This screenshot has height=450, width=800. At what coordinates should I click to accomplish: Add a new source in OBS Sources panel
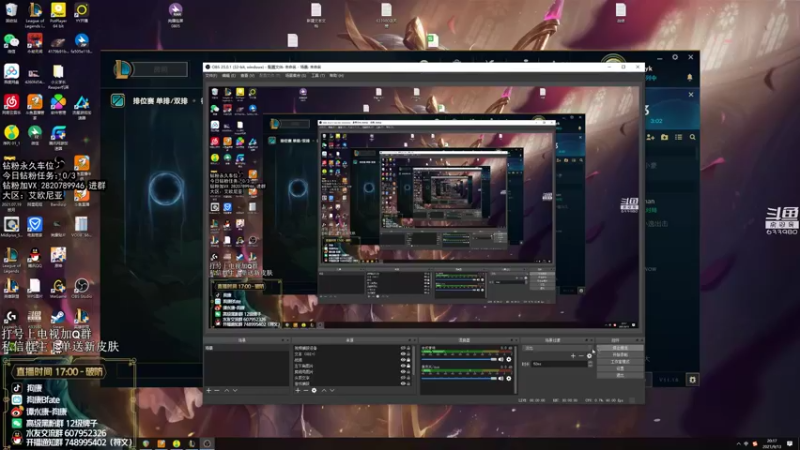(298, 390)
